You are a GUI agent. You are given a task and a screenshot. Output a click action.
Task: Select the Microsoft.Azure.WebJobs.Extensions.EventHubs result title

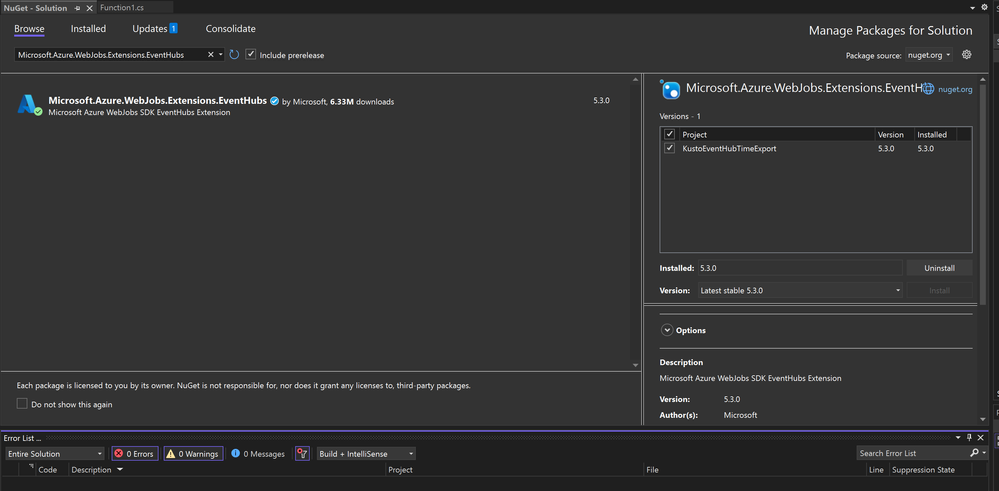click(x=157, y=101)
